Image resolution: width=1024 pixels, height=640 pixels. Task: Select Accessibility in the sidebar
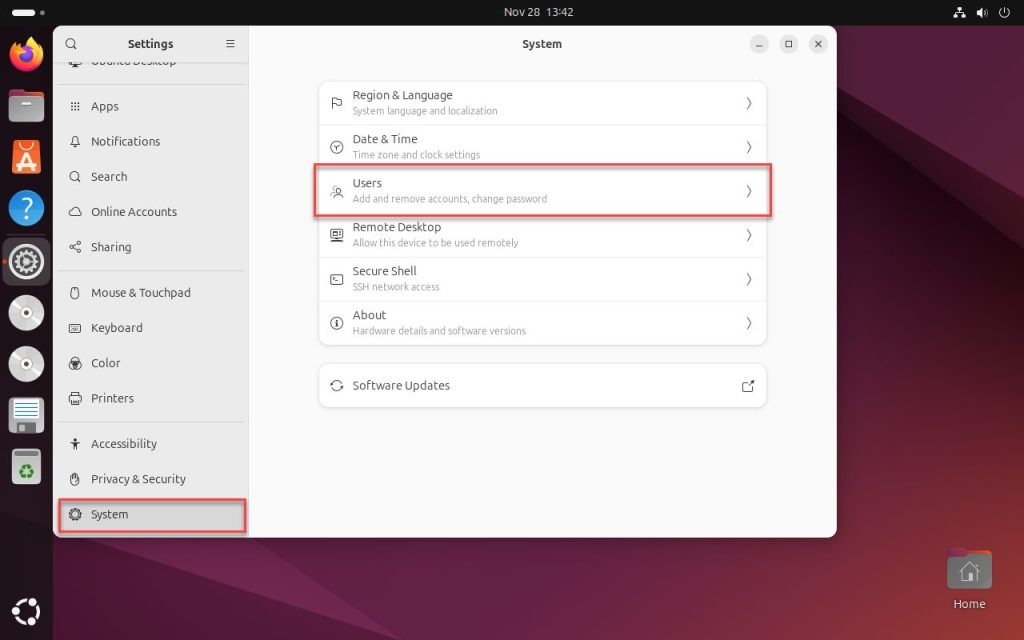click(x=152, y=444)
